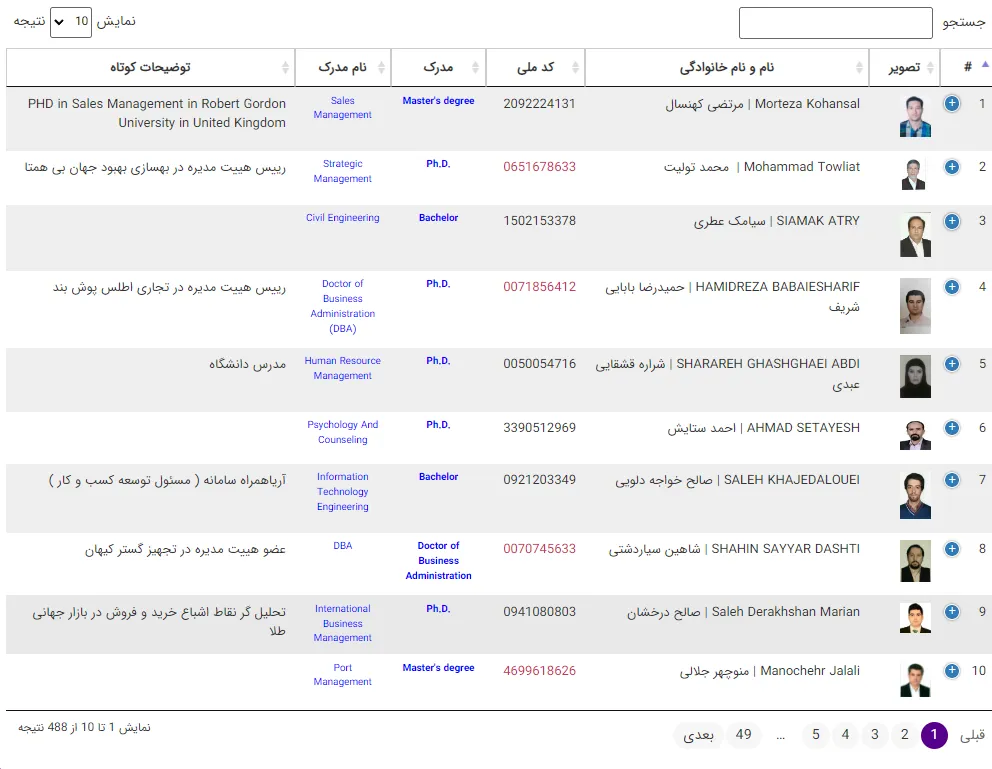992x769 pixels.
Task: Go to page 4 in pagination
Action: coord(845,735)
